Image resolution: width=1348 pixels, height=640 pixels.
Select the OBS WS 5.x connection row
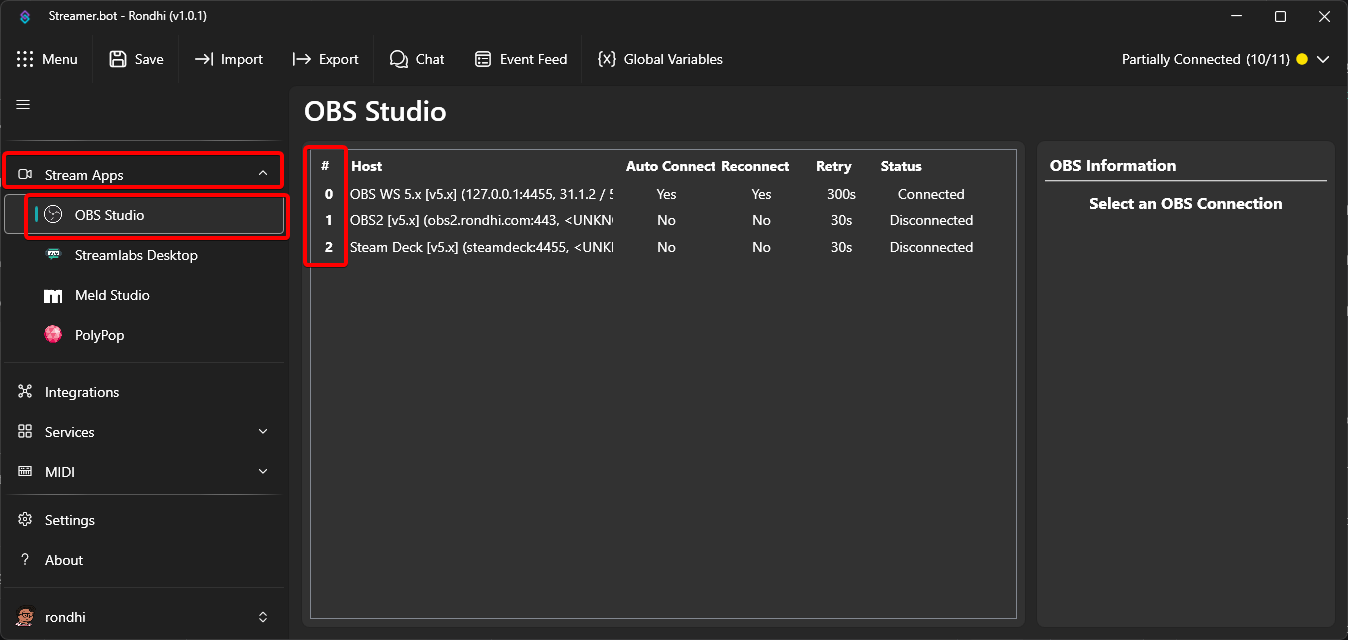coord(480,194)
